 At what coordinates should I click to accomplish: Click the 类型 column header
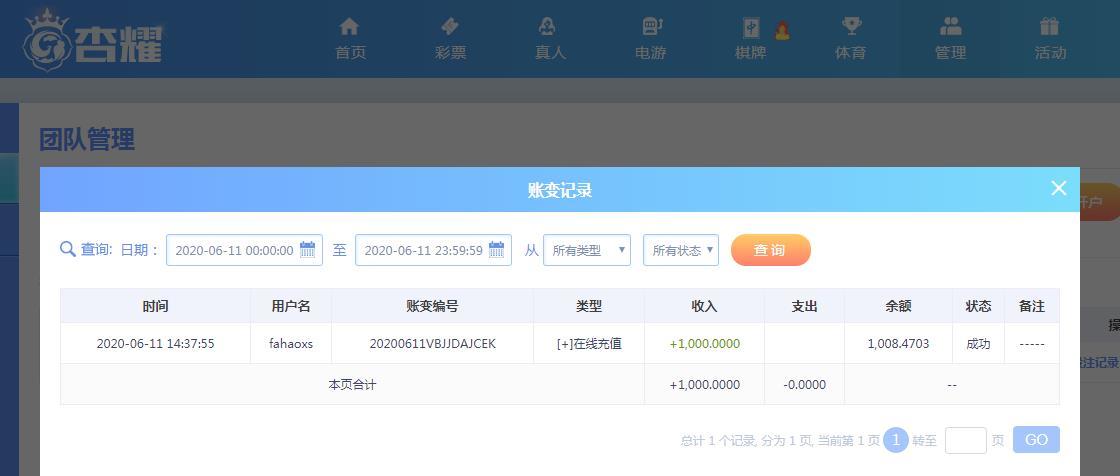(589, 306)
